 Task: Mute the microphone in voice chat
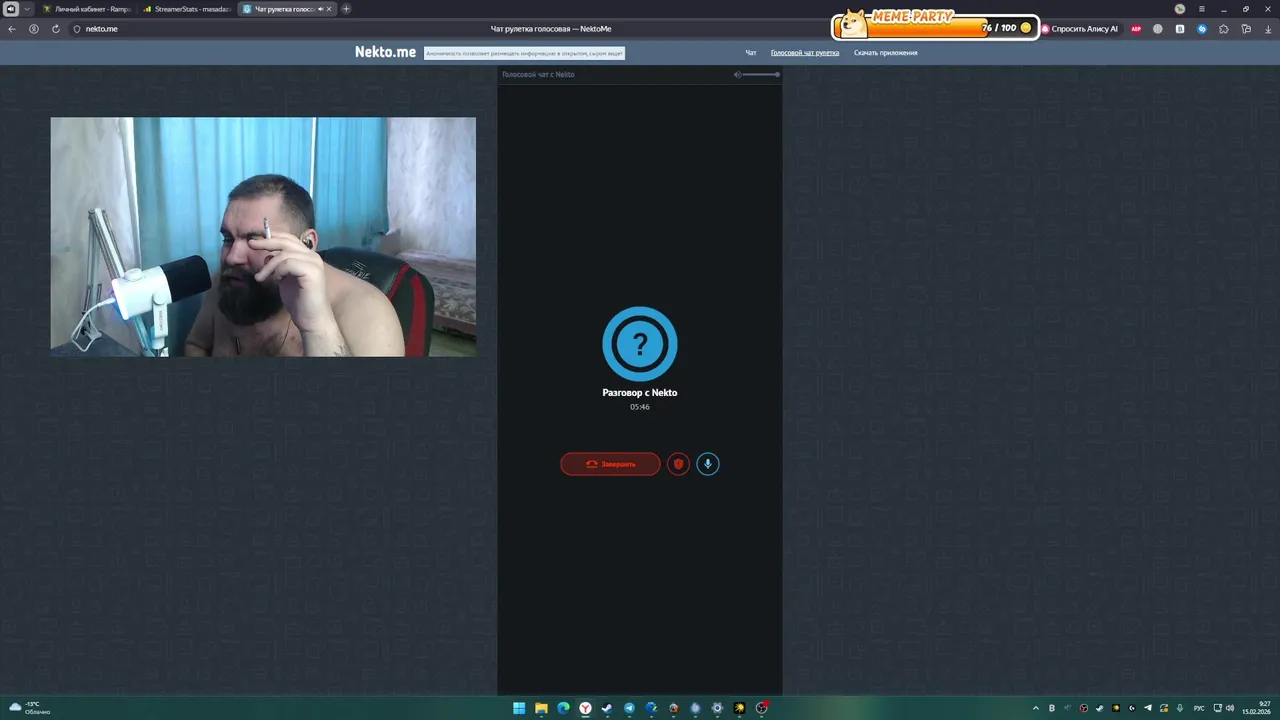(x=708, y=464)
